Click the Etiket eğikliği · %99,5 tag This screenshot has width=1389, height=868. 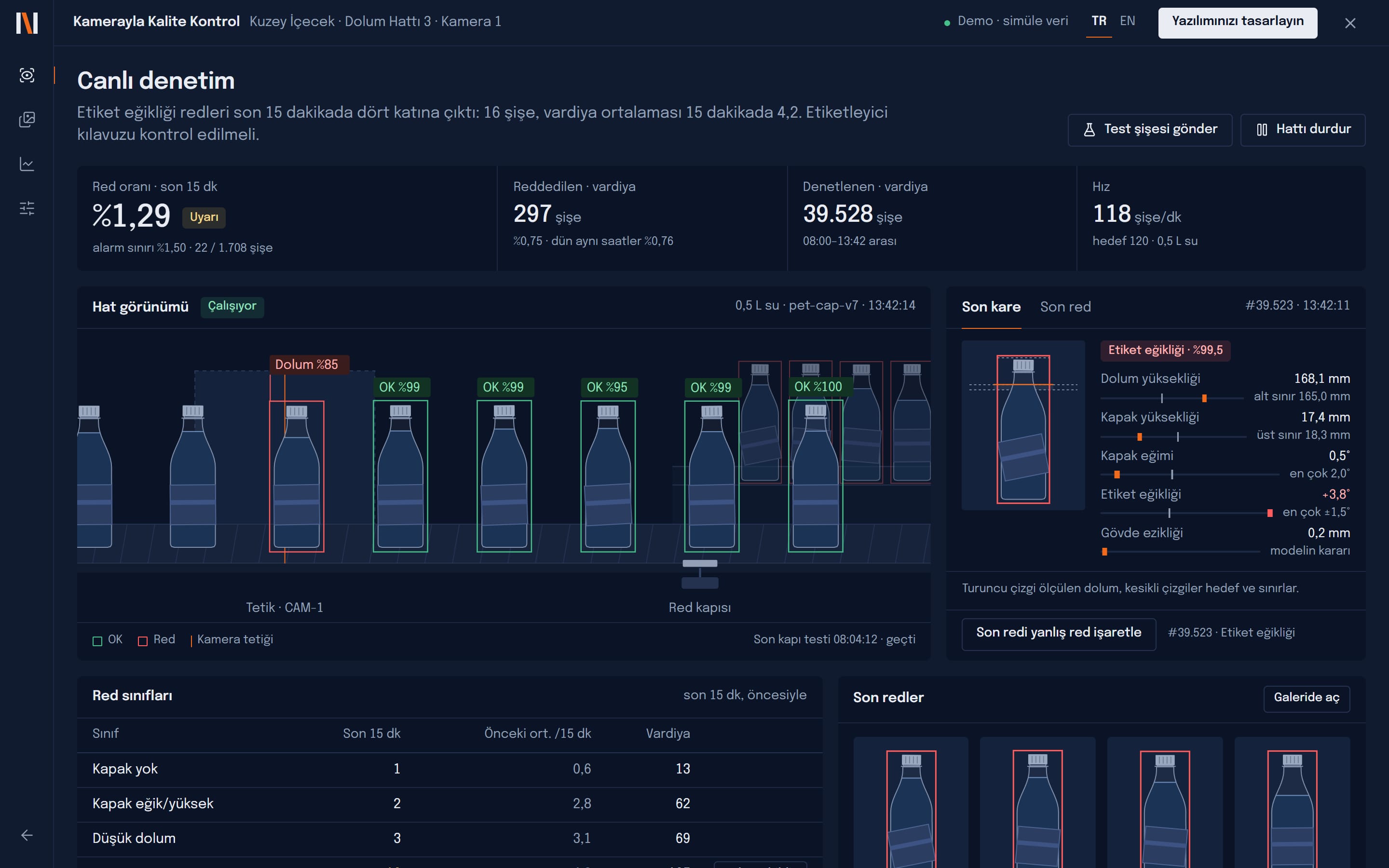coord(1165,350)
